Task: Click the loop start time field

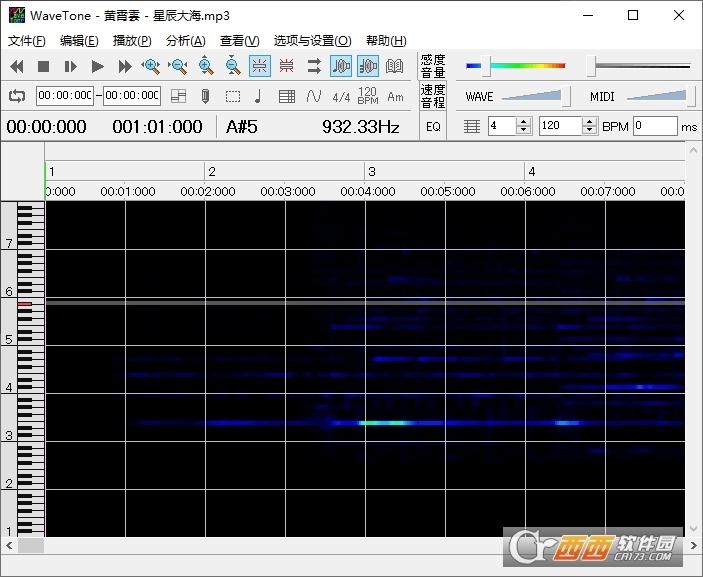Action: pos(65,95)
